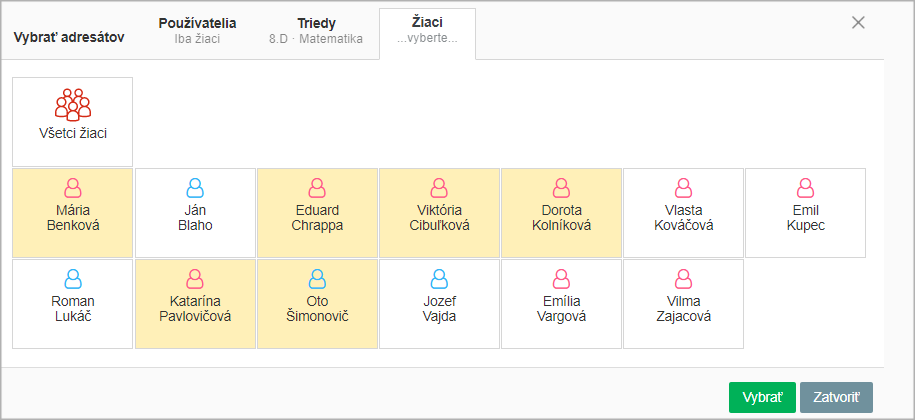Open the Žiaci tab
Image resolution: width=915 pixels, height=420 pixels.
click(x=427, y=30)
